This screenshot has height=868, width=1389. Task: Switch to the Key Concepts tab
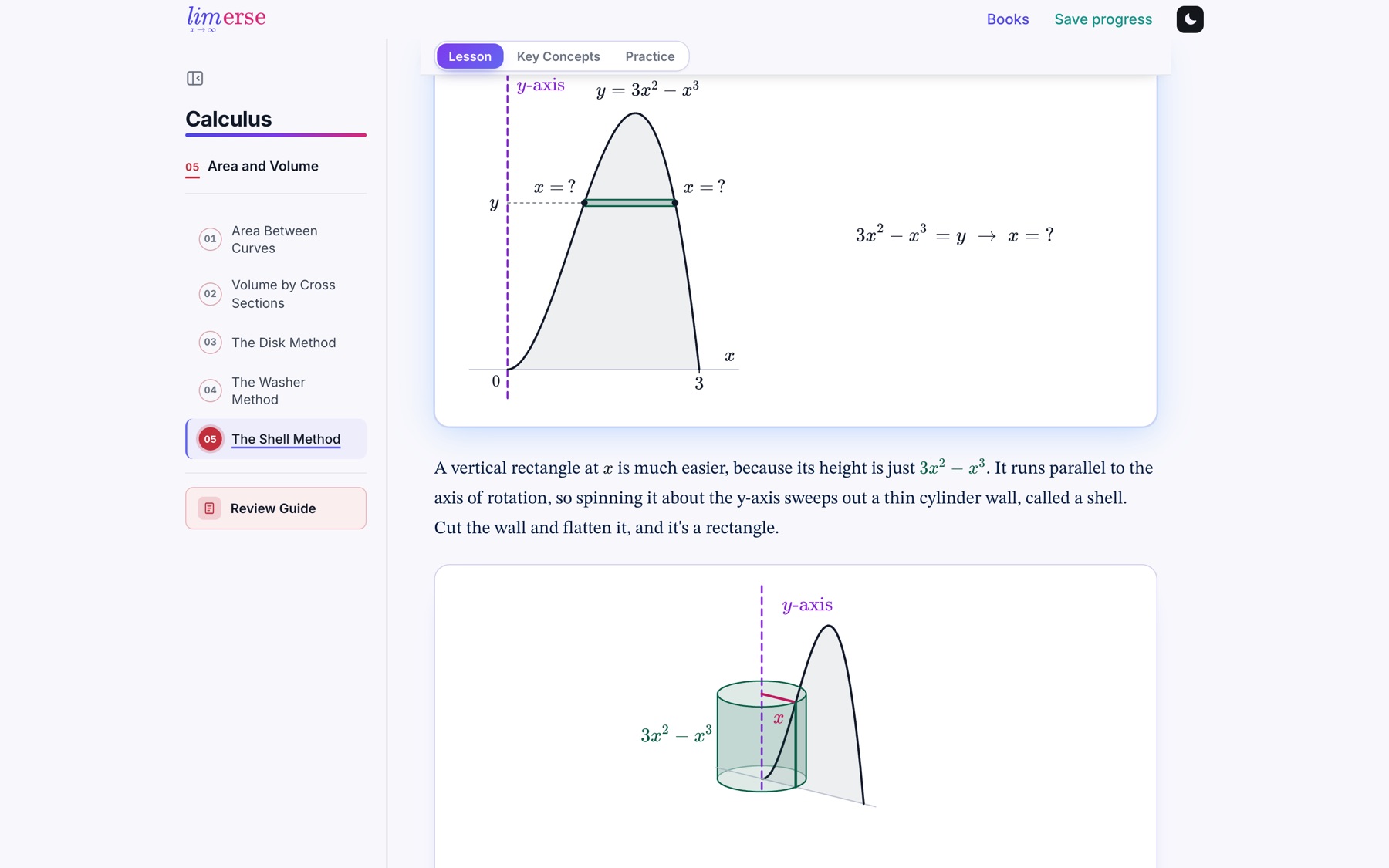558,56
